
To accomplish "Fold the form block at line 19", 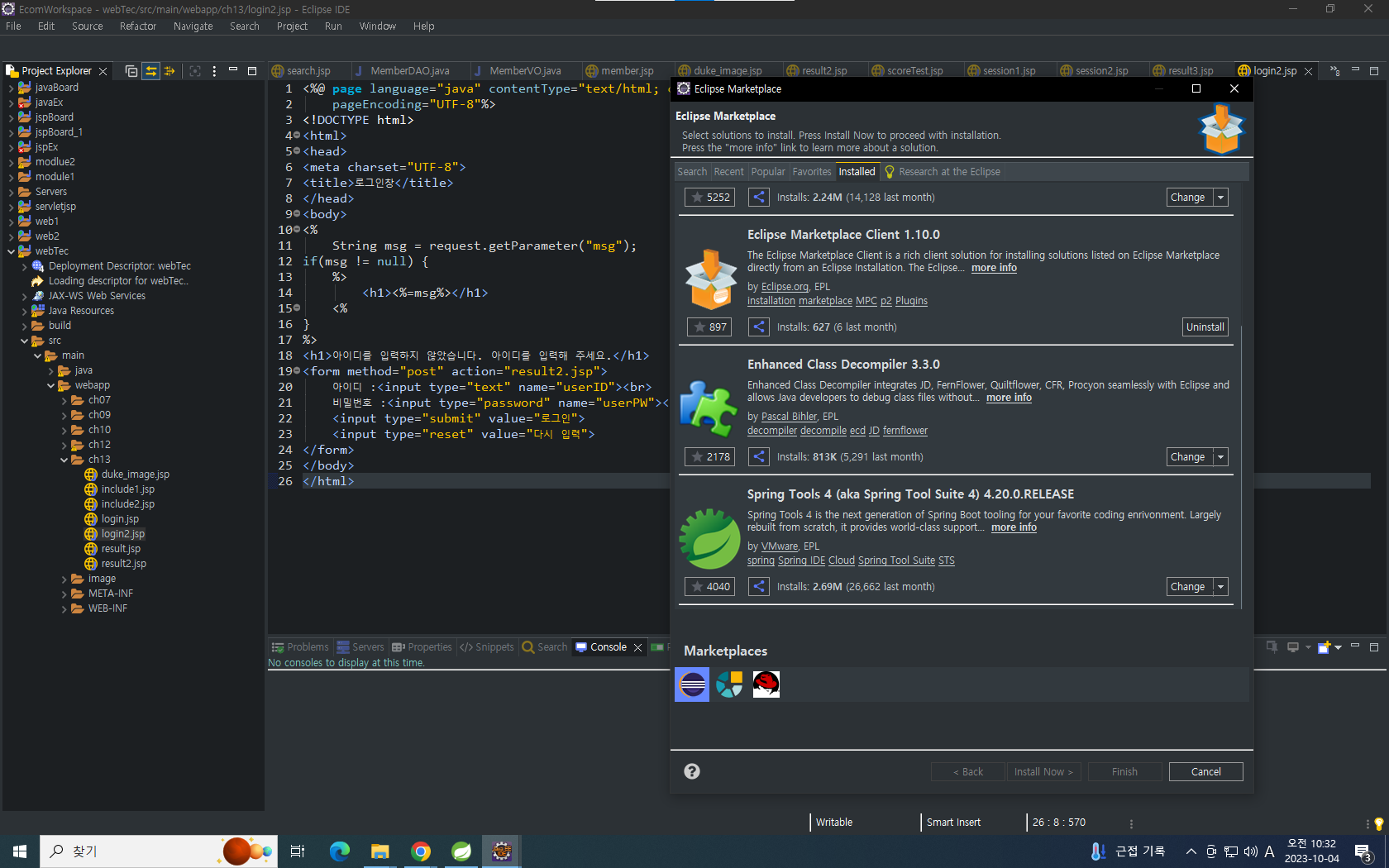I will (297, 371).
